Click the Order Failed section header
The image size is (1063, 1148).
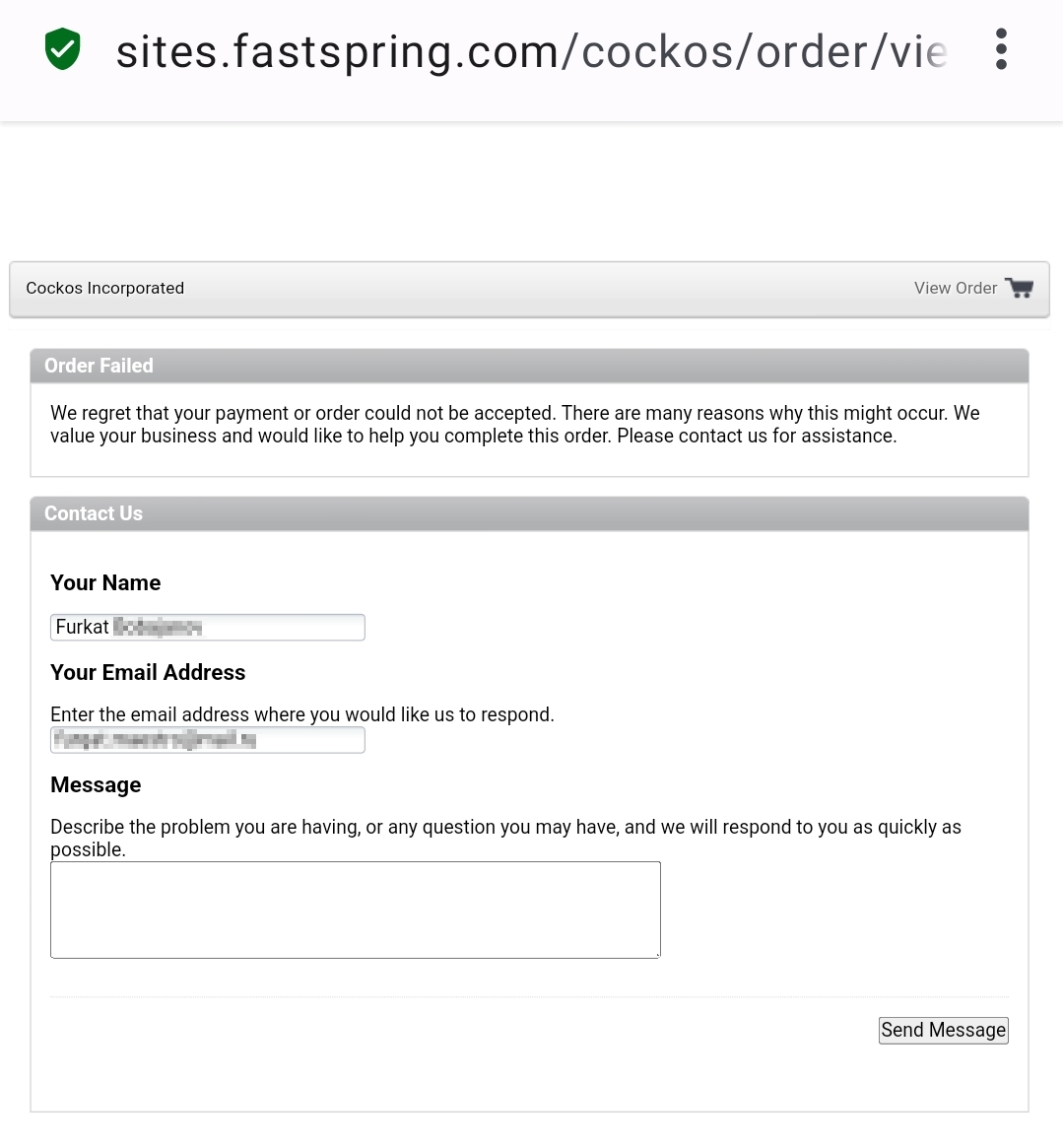[99, 366]
